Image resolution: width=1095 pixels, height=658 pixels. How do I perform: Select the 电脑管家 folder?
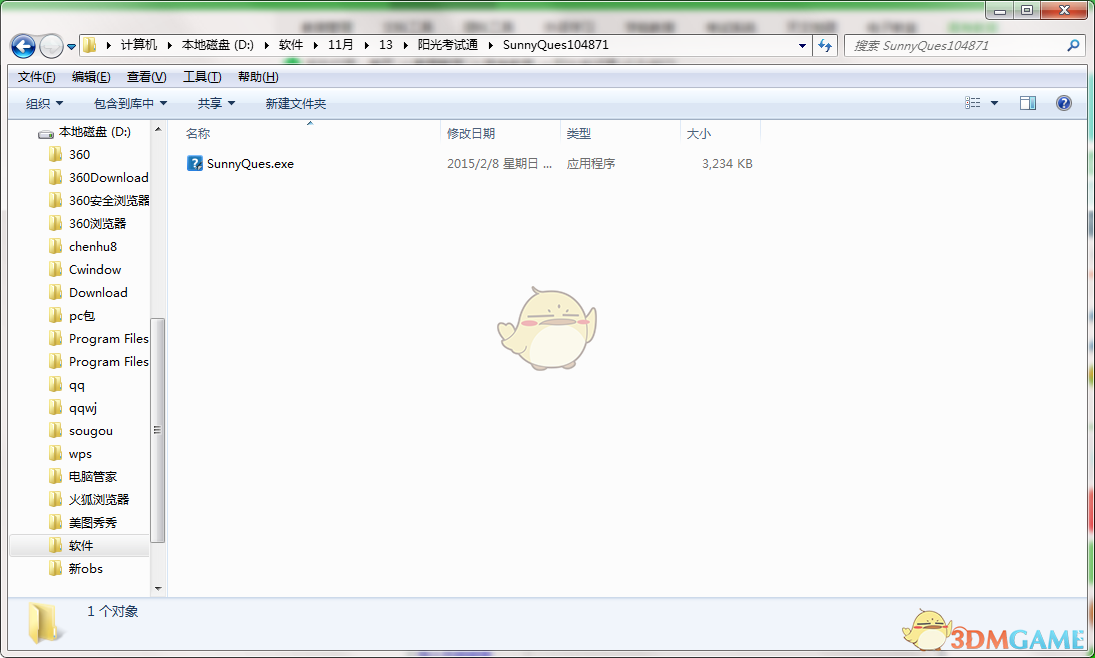coord(92,476)
